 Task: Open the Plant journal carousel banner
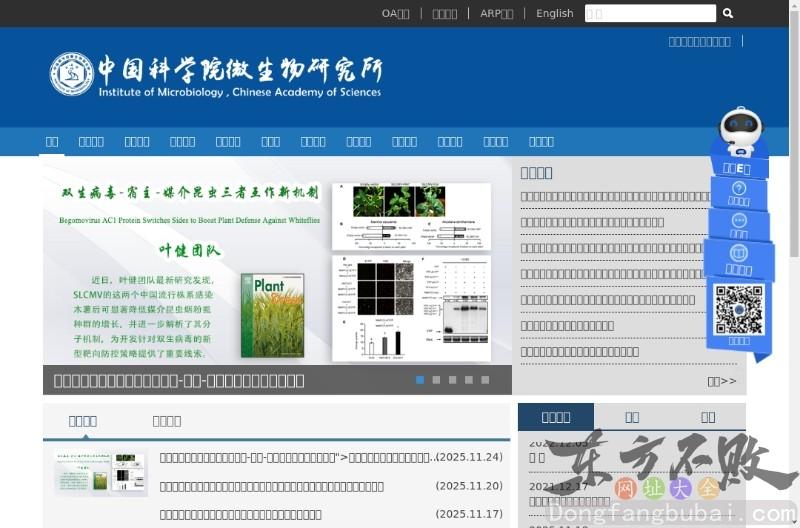click(277, 261)
